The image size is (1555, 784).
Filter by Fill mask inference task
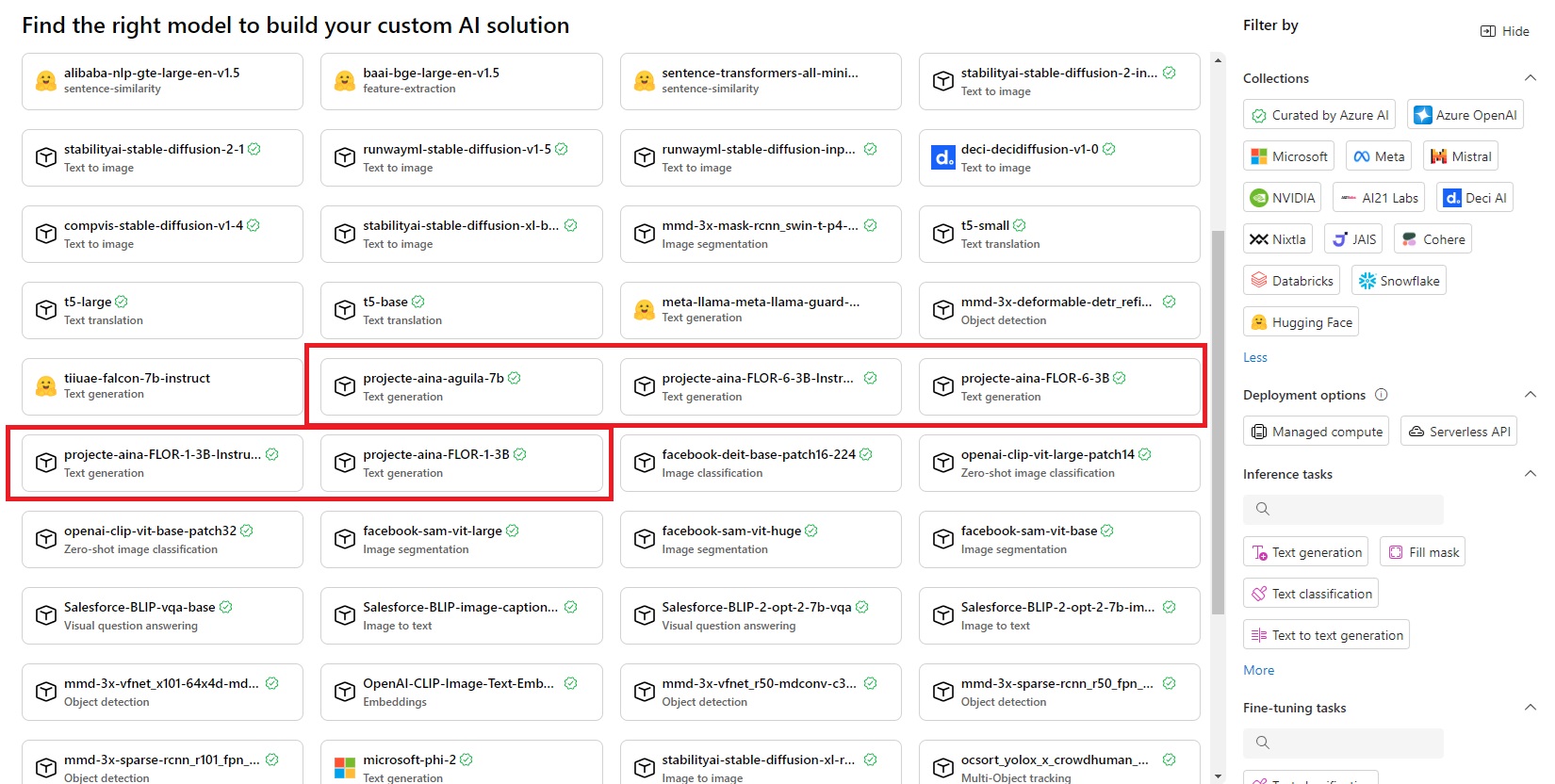coord(1423,552)
